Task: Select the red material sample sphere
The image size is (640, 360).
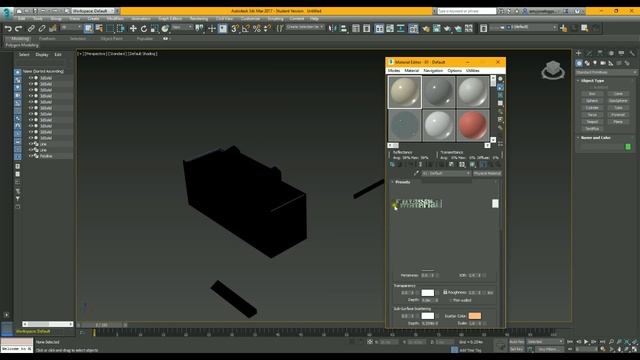Action: tap(473, 126)
